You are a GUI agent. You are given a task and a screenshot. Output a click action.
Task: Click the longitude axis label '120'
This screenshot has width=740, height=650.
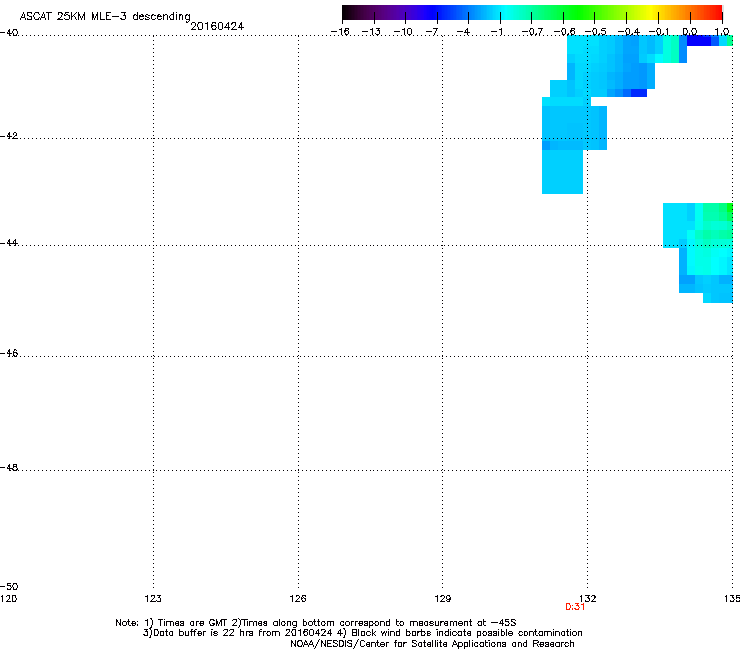(8, 599)
